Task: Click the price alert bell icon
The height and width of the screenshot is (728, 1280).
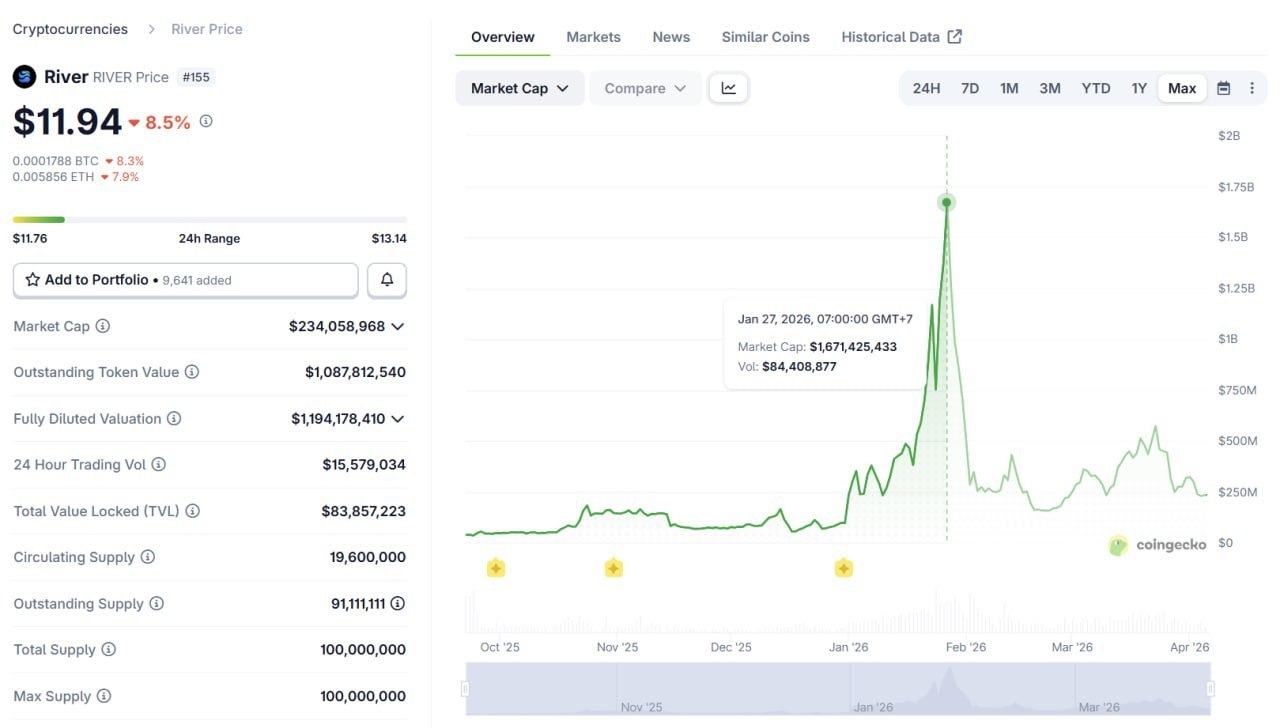Action: 387,280
